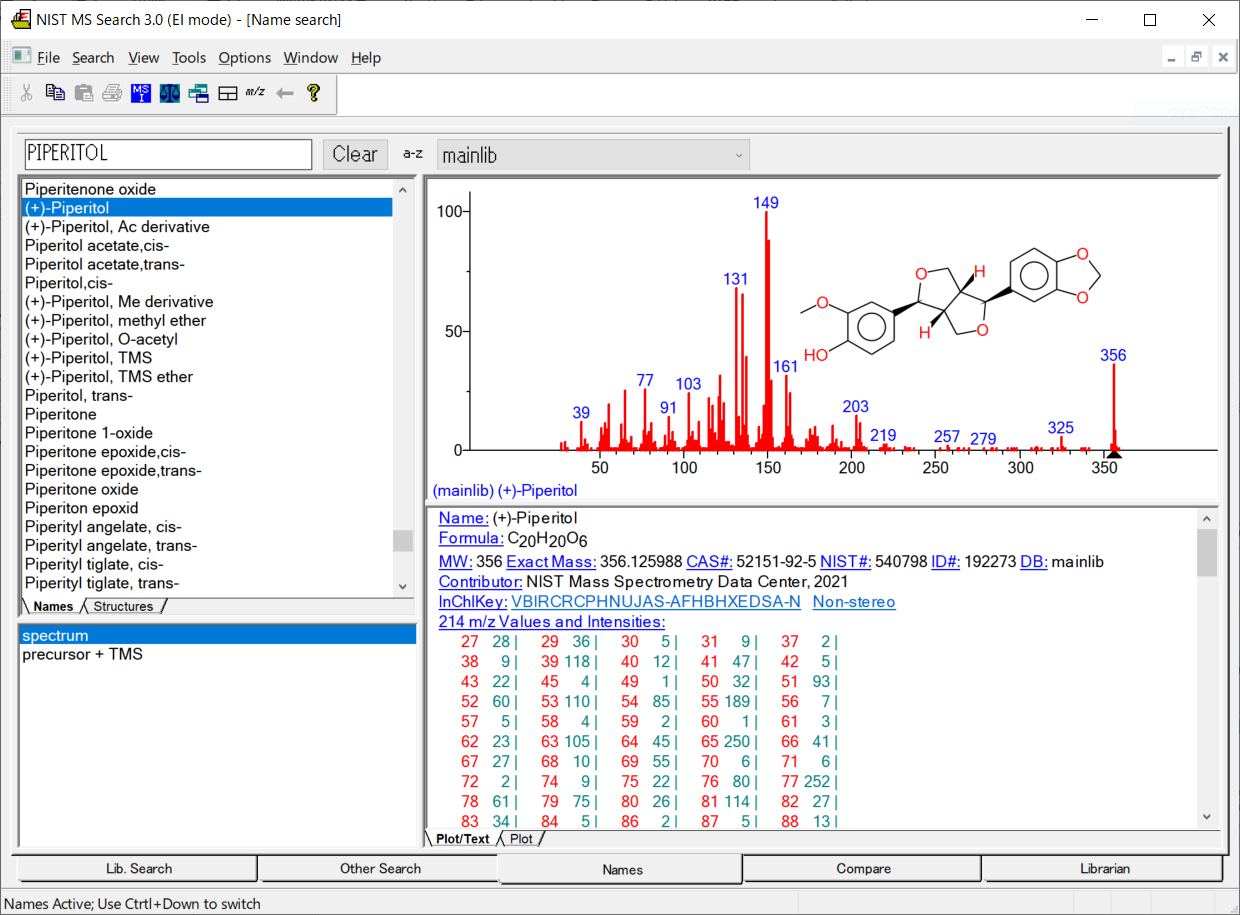Viewport: 1240px width, 915px height.
Task: Click the 'Name:' link in the text pane
Action: 464,518
